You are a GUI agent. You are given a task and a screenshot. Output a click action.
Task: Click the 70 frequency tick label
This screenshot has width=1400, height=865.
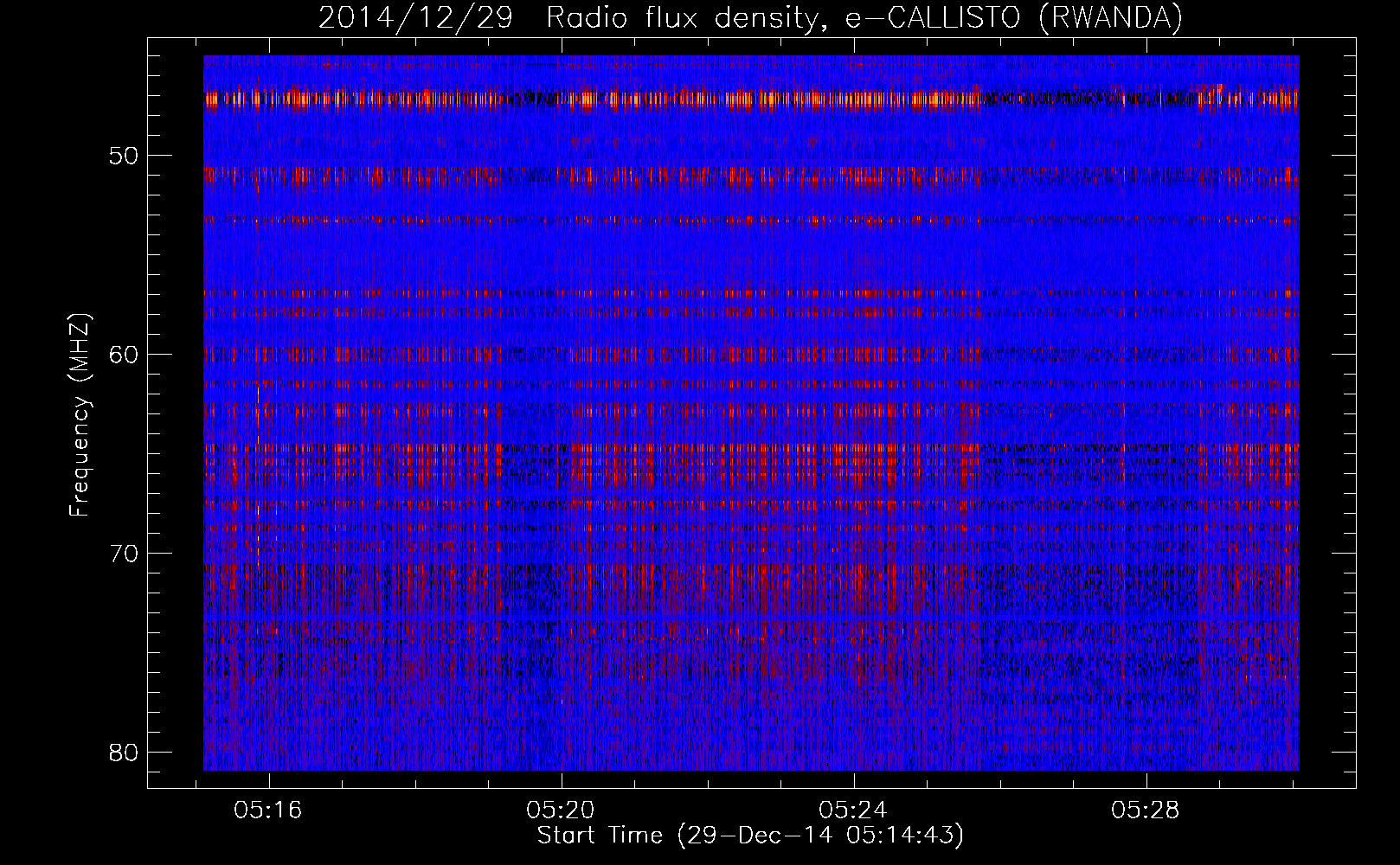point(124,553)
